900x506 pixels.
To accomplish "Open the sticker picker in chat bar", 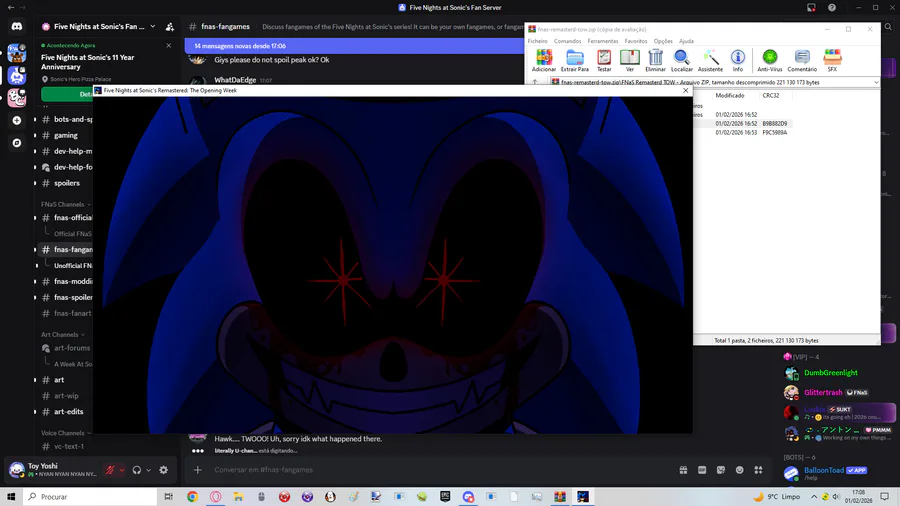I will 721,470.
